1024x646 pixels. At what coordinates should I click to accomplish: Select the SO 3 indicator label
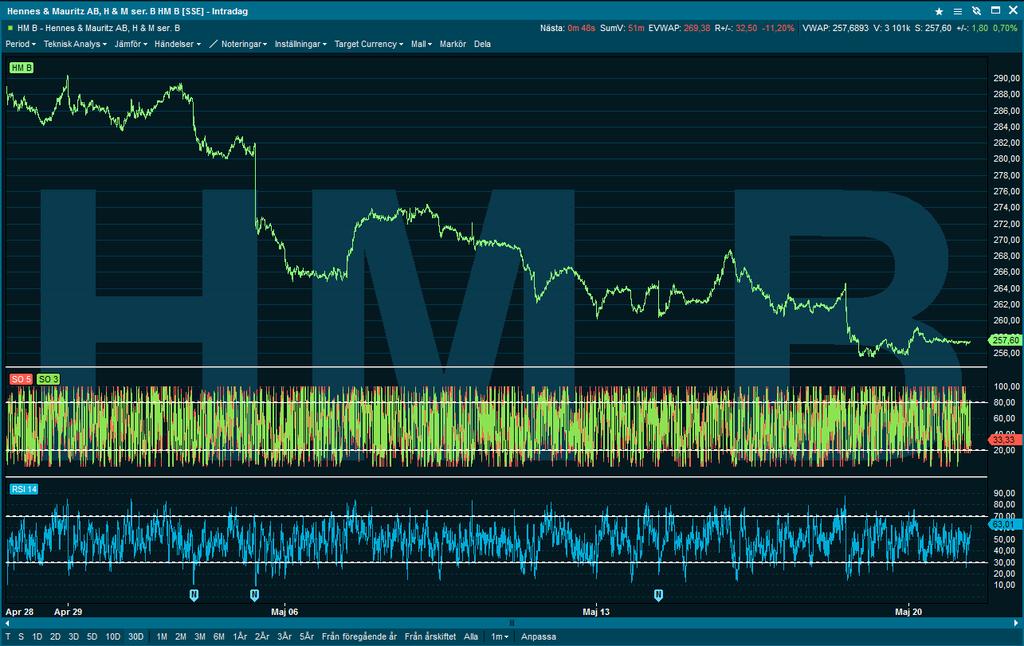point(48,379)
